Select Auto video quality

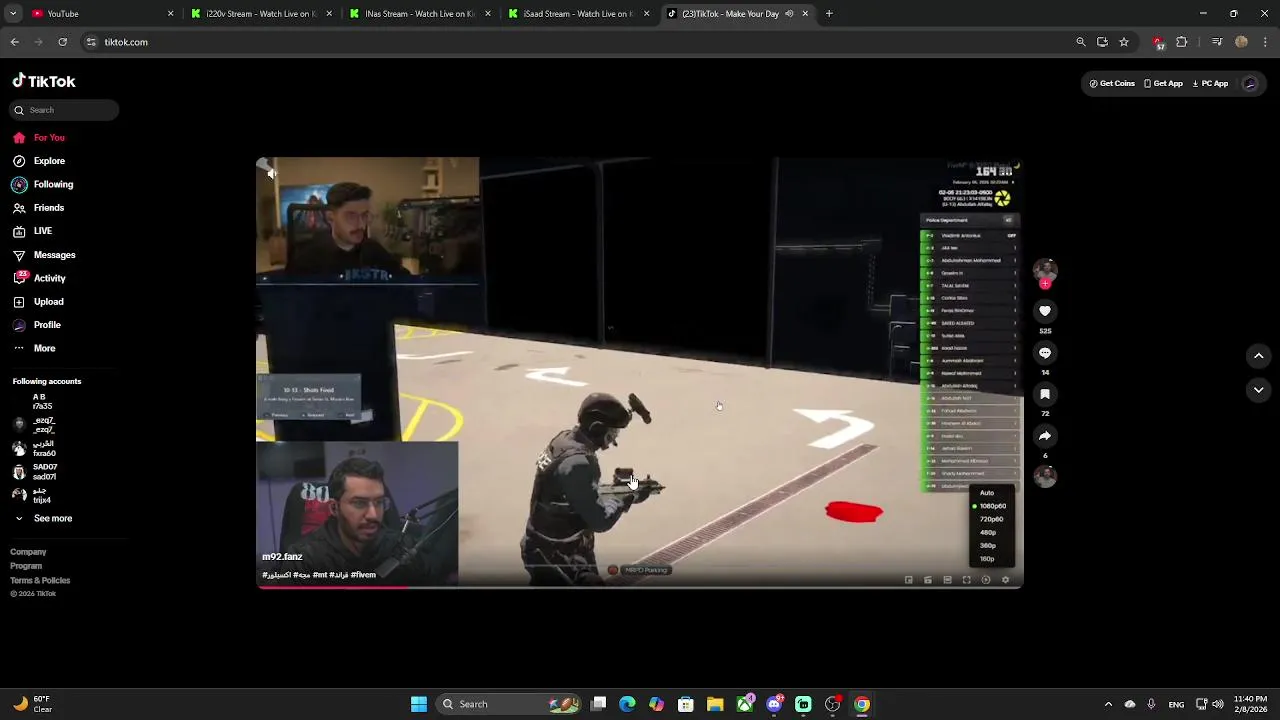click(x=987, y=493)
